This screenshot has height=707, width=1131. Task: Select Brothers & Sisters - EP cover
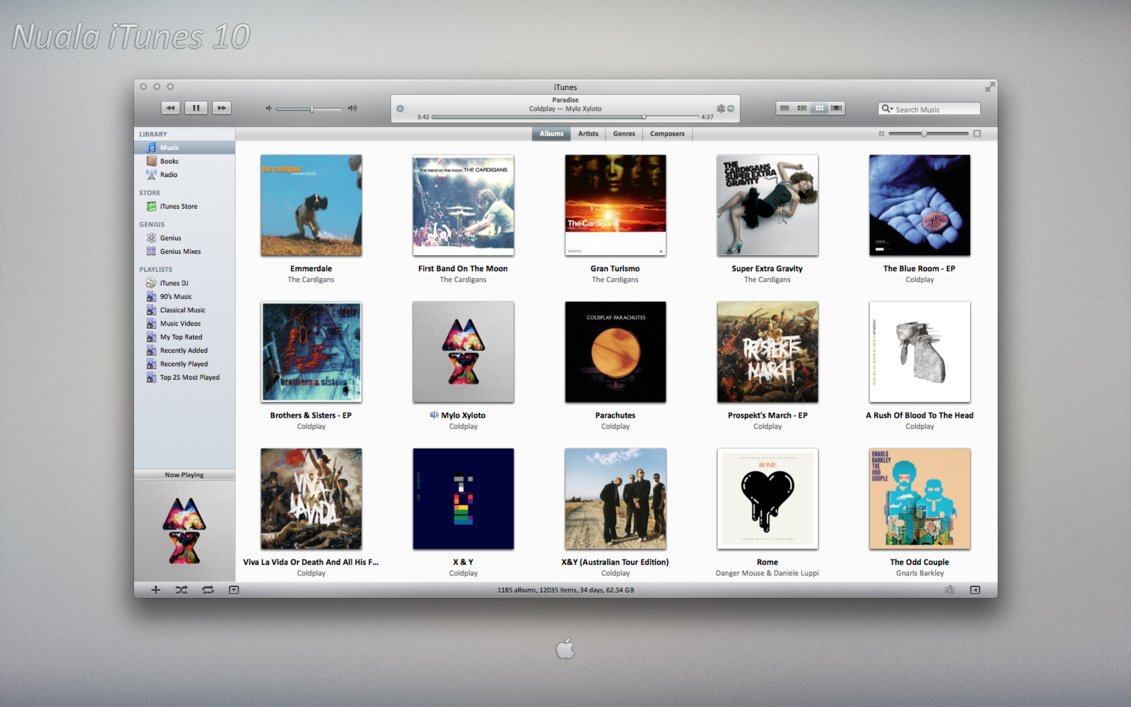click(x=311, y=352)
